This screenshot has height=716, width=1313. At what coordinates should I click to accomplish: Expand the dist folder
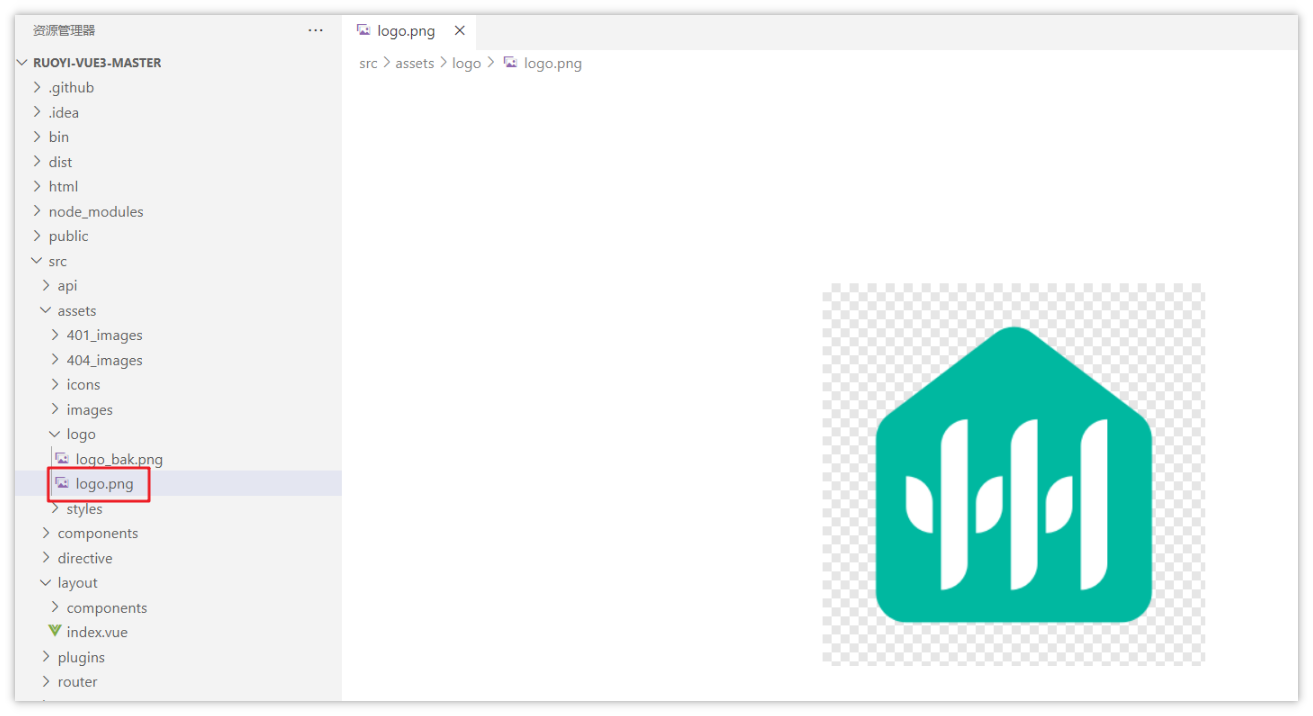[38, 162]
